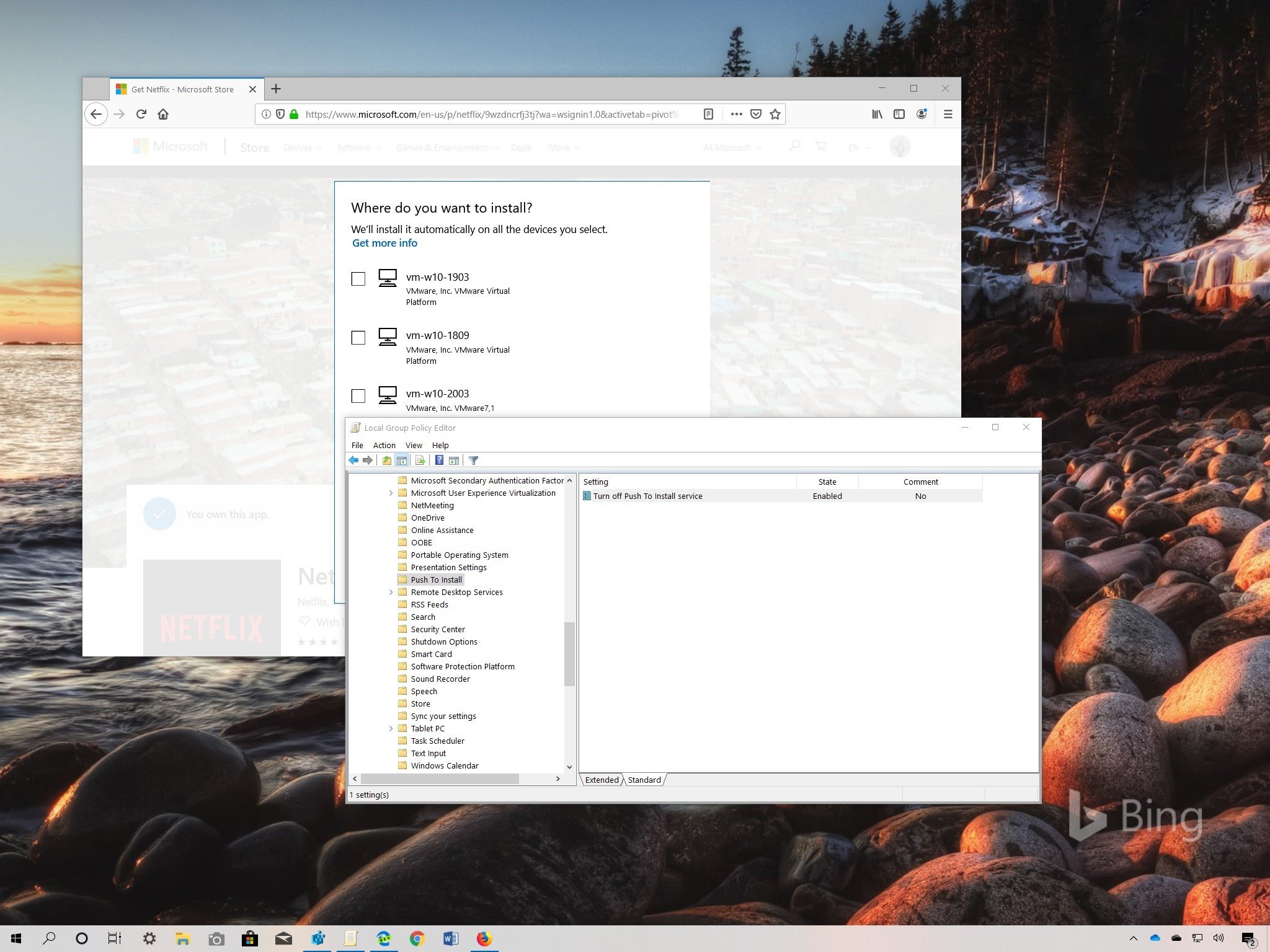Expand the Tablet PC folder in policy tree
Screen dimensions: 1270x952
tap(390, 728)
